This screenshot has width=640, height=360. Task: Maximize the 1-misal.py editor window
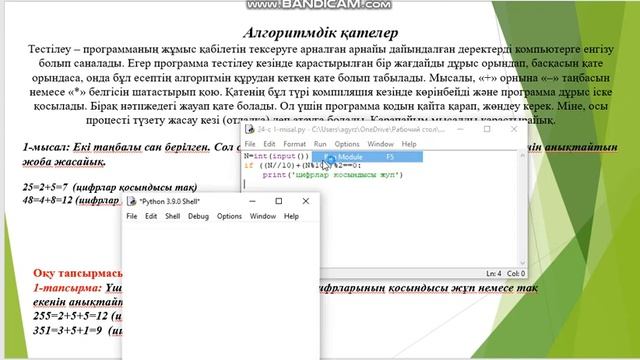tap(487, 129)
